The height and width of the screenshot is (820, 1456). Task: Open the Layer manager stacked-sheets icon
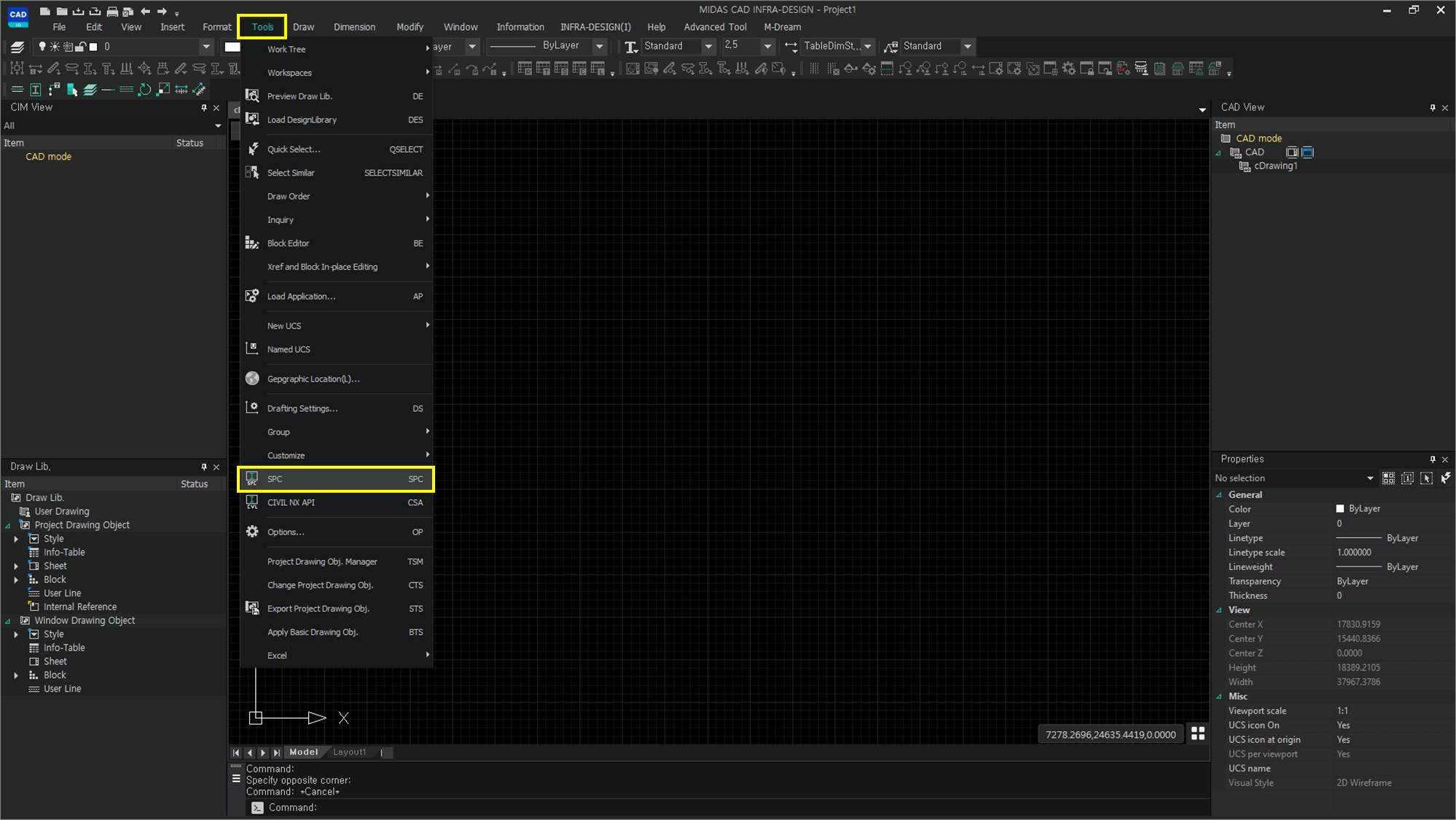tap(17, 47)
